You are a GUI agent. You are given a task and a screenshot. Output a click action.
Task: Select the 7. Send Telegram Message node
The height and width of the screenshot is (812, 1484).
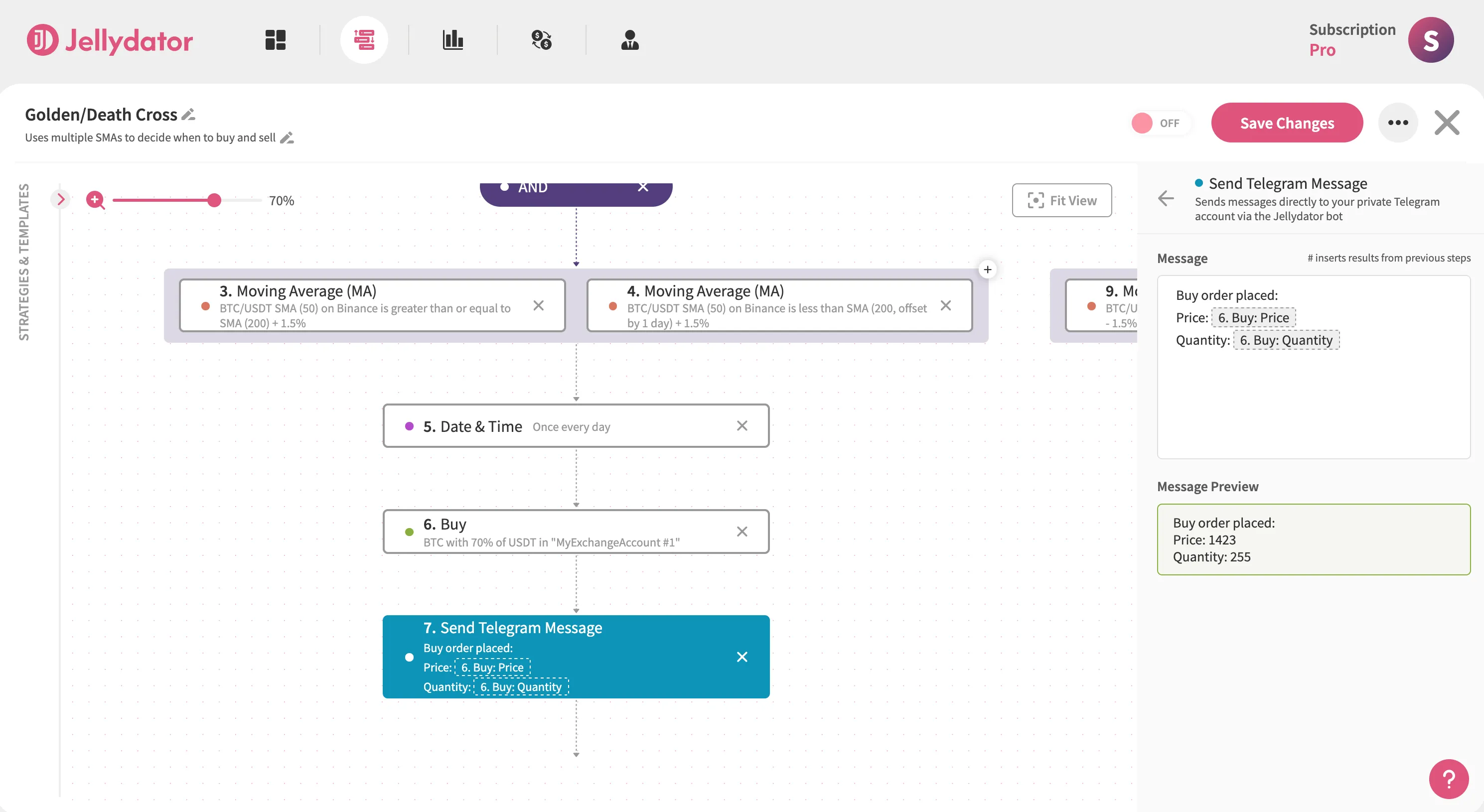tap(576, 657)
